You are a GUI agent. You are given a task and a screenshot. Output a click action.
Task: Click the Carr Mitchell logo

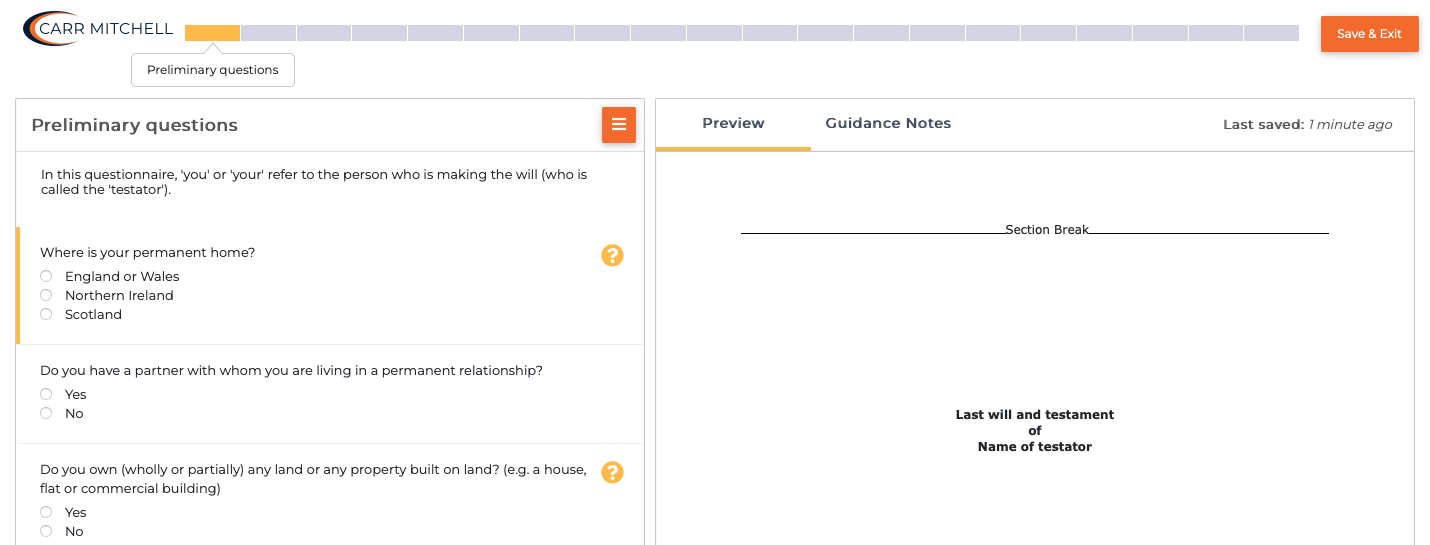pyautogui.click(x=98, y=29)
